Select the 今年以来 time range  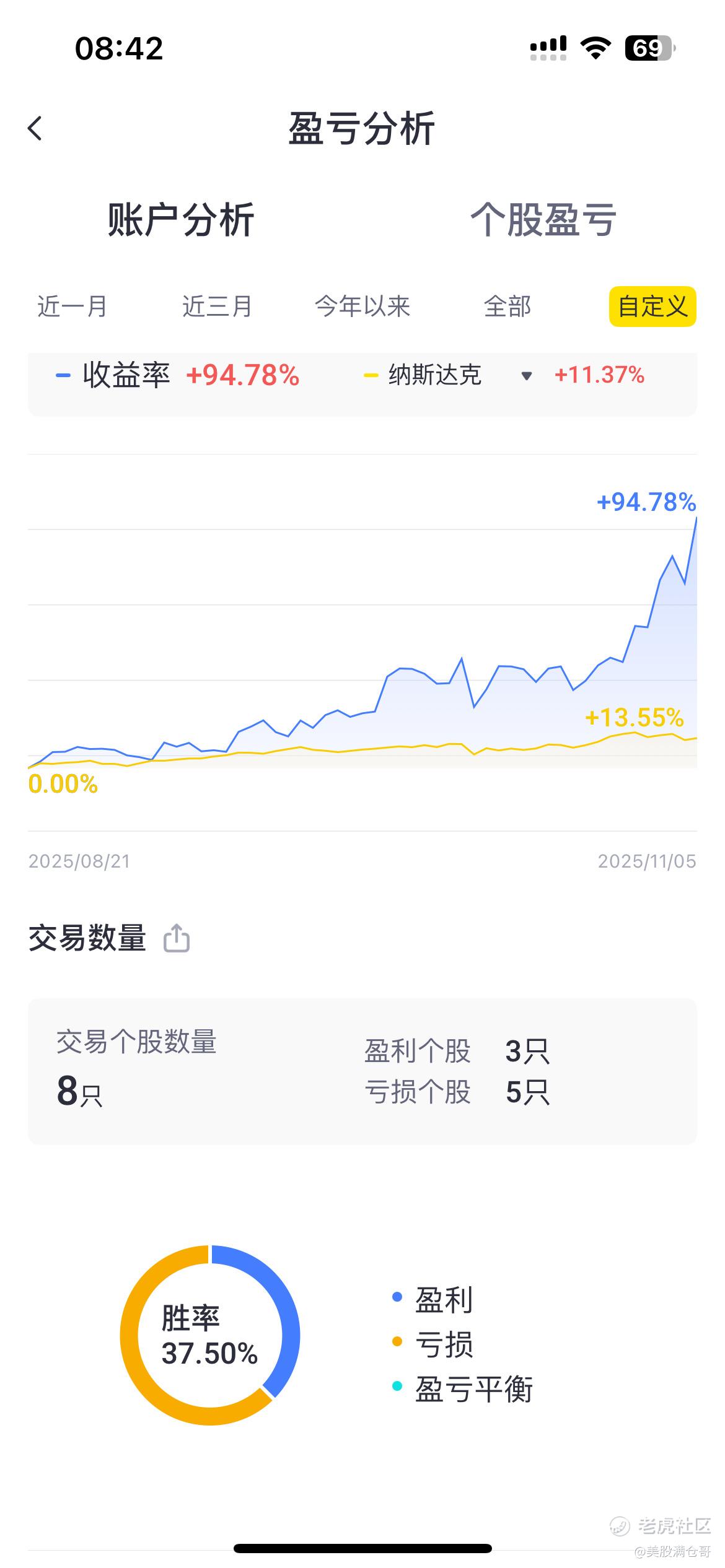tap(362, 307)
